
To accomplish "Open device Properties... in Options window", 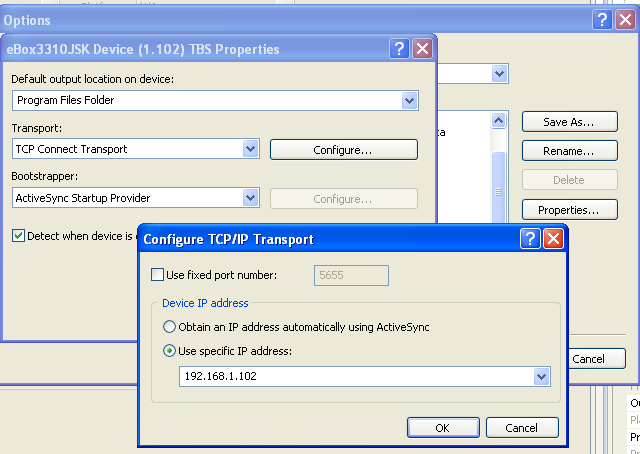I will 568,210.
